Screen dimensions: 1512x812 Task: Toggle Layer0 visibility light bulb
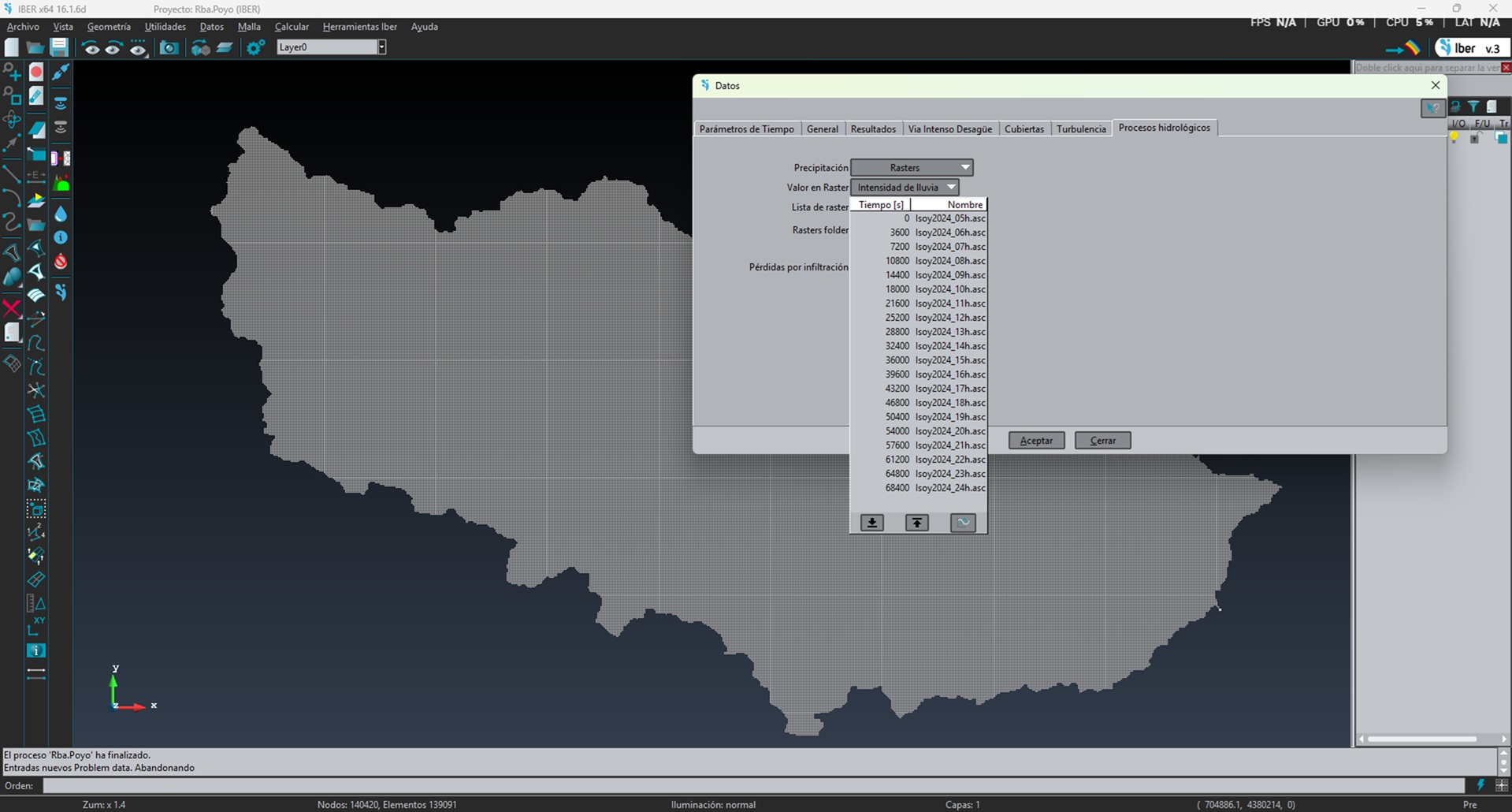click(1454, 138)
